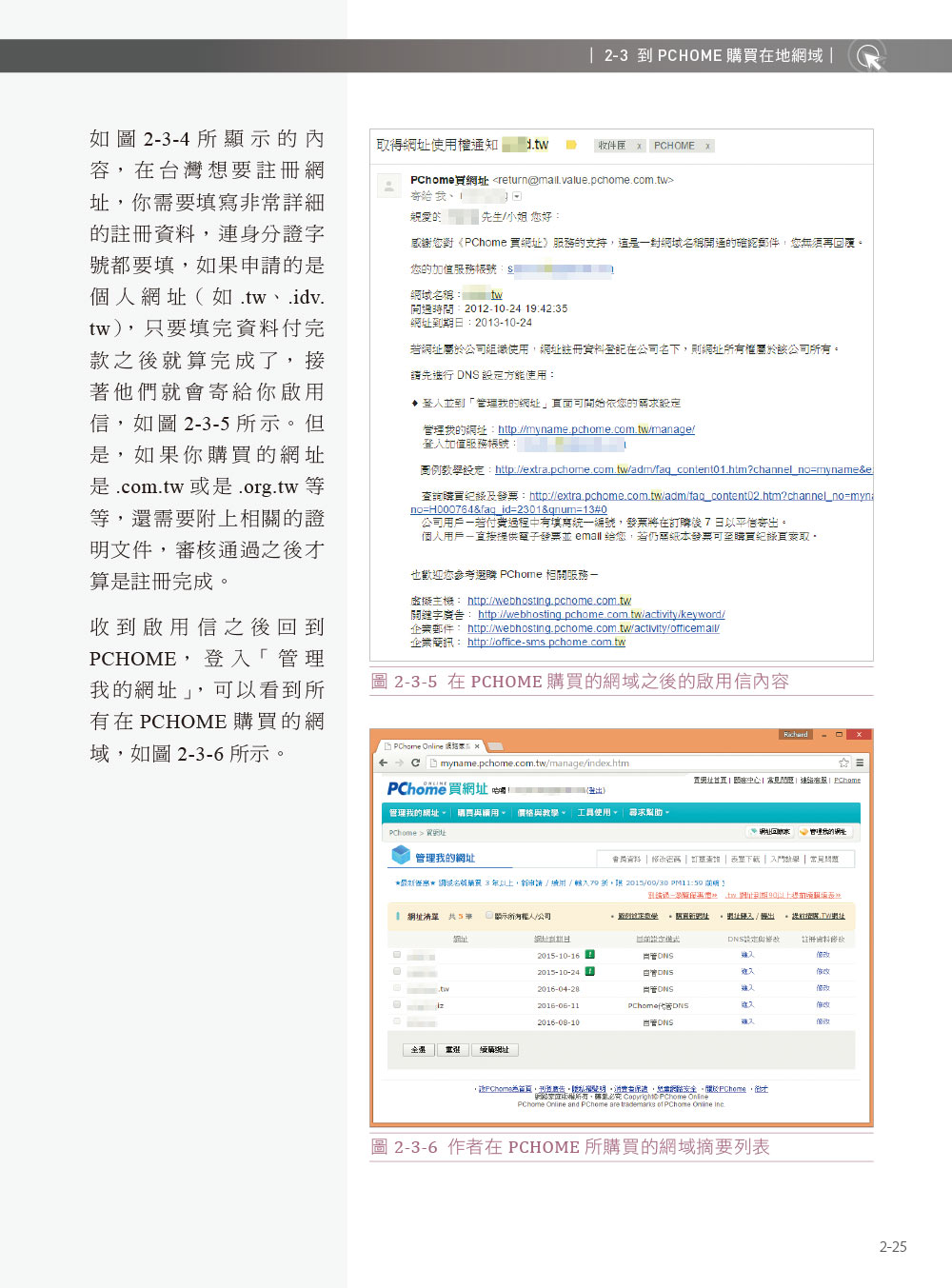The width and height of the screenshot is (952, 1288).
Task: Click the browser forward arrow
Action: [x=399, y=763]
